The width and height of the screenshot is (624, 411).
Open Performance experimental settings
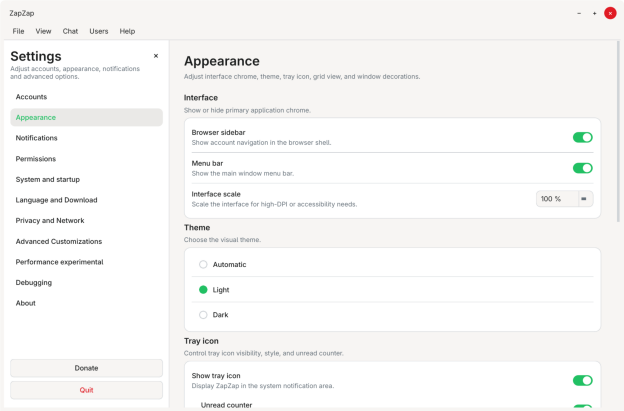click(x=86, y=262)
